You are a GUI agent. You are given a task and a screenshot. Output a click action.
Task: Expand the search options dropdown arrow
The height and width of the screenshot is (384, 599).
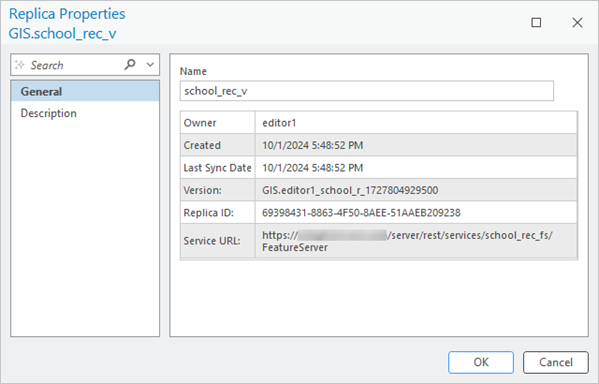point(150,65)
